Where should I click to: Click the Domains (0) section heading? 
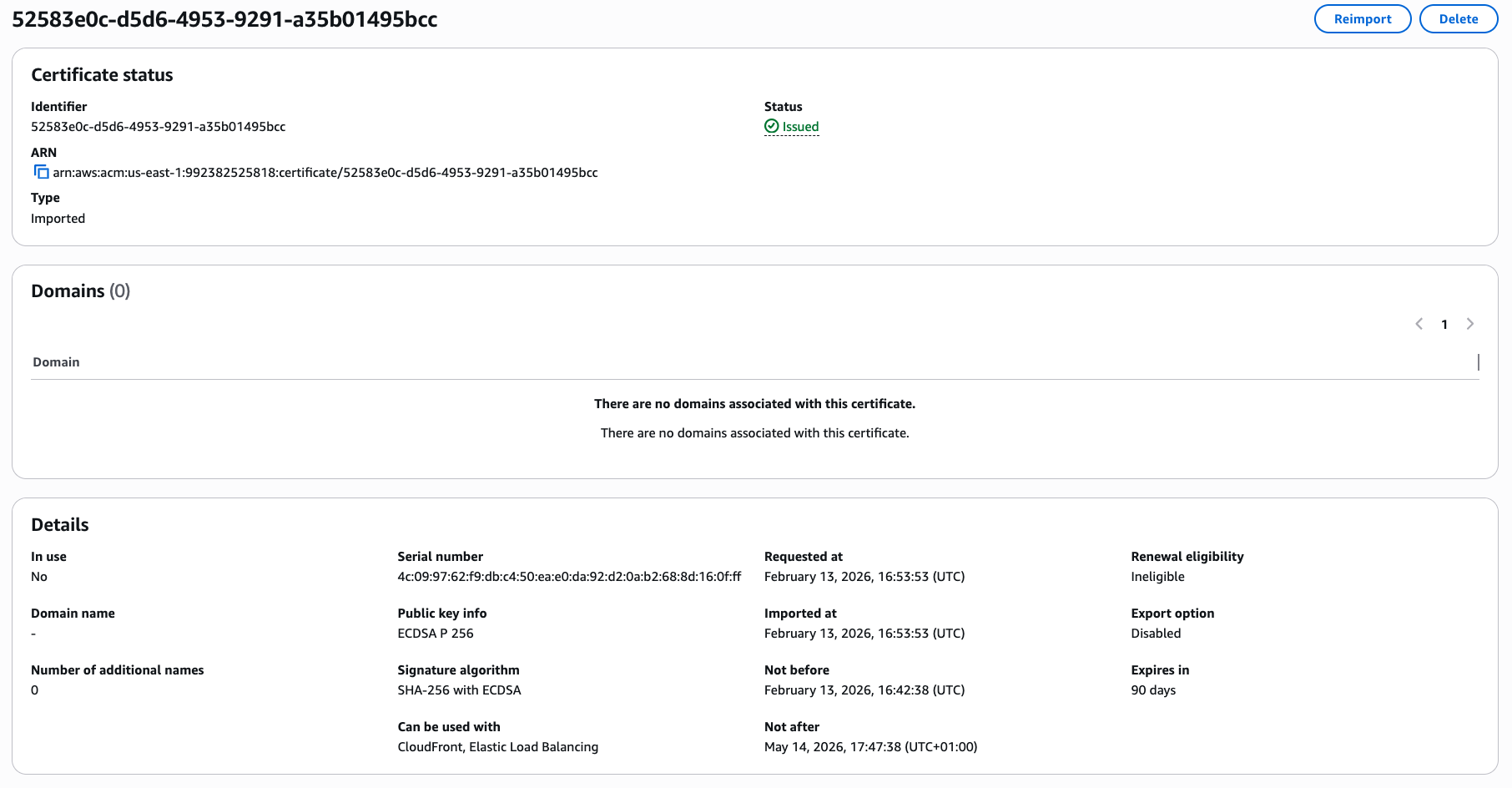pos(80,291)
